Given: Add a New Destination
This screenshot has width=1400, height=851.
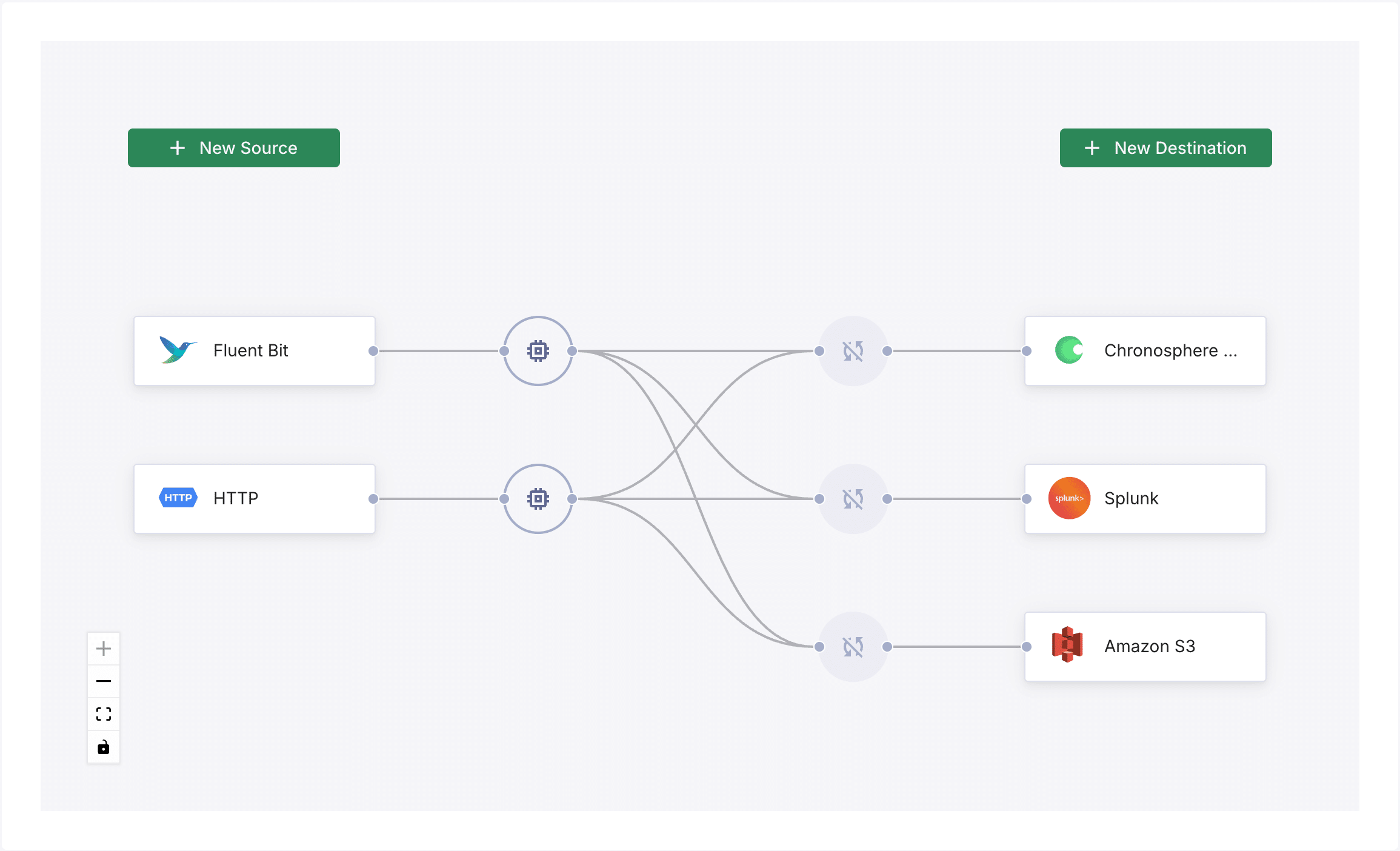Looking at the screenshot, I should coord(1165,148).
